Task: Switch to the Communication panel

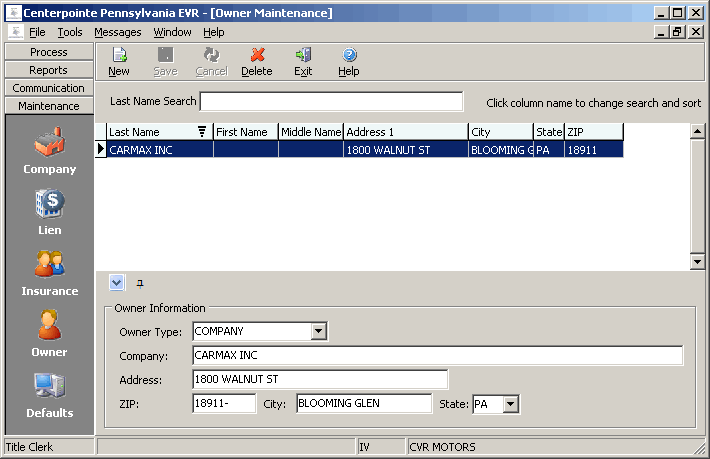Action: click(x=49, y=88)
